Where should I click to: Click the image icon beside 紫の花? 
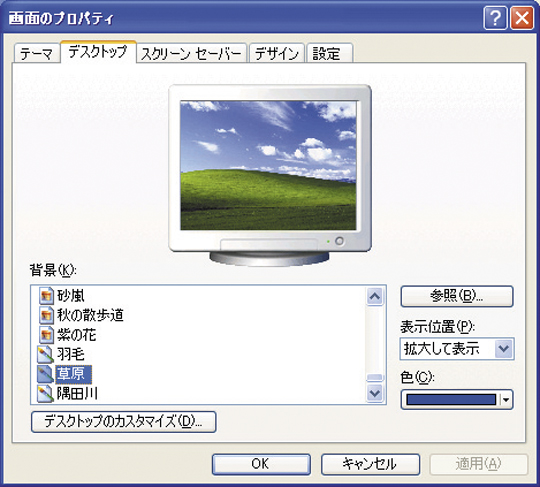click(x=46, y=335)
